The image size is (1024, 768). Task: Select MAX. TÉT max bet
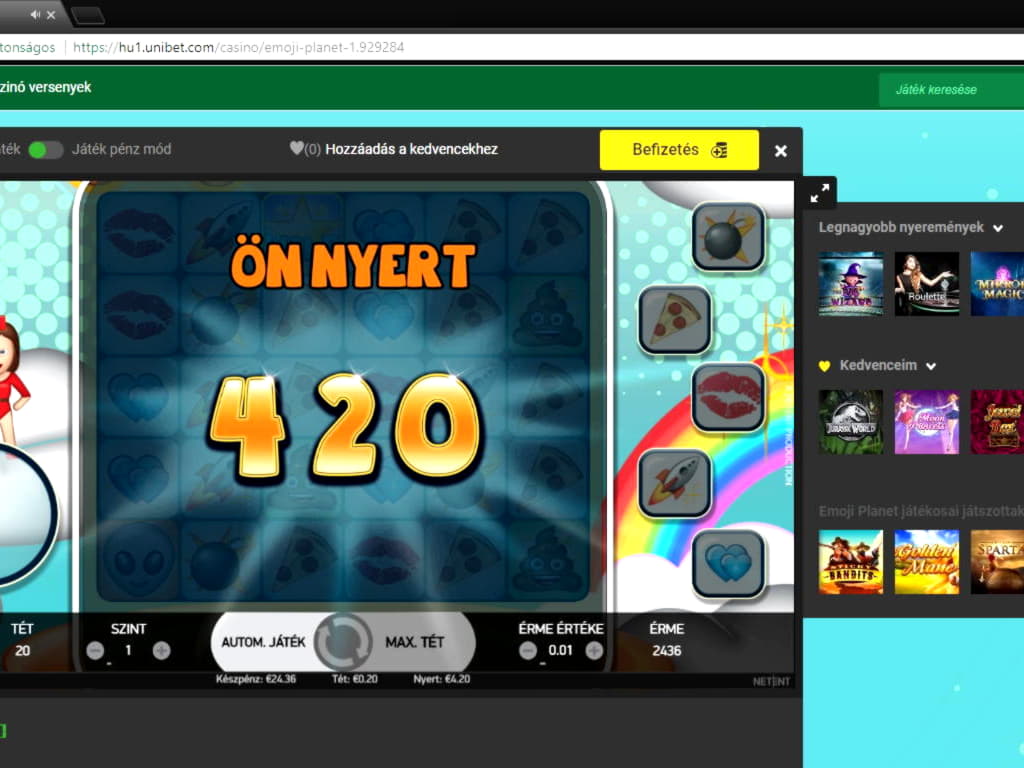point(414,642)
